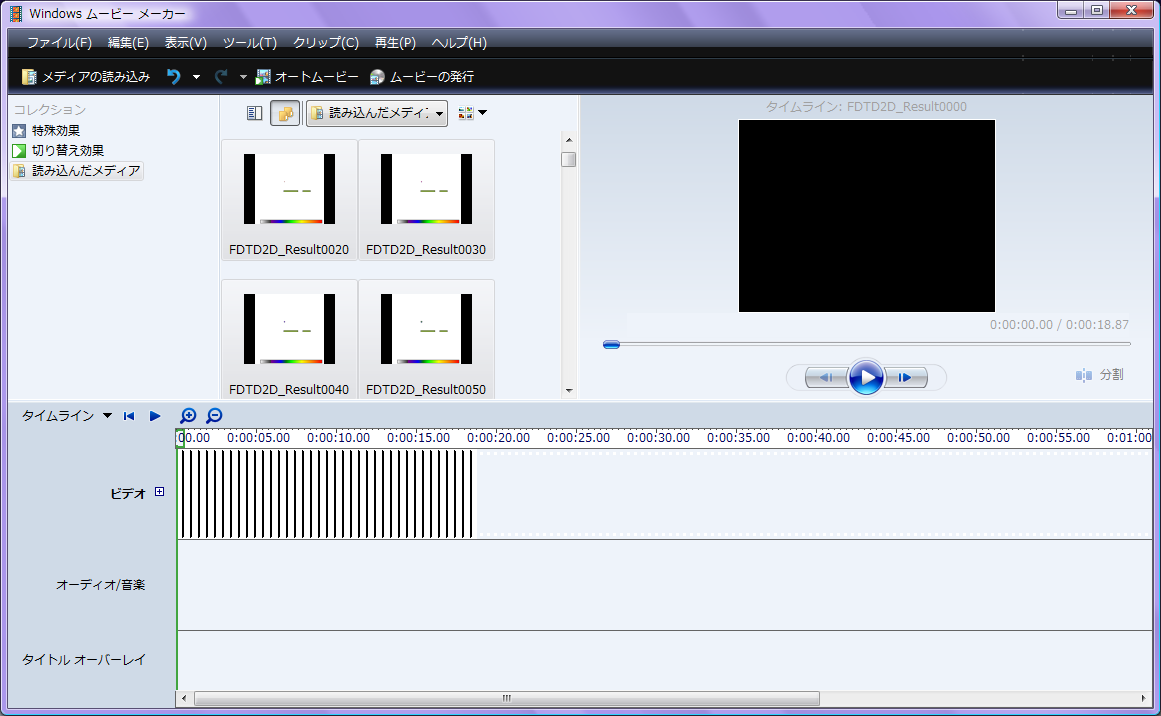Select the FDTD2D_Result0040 thumbnail
This screenshot has height=716, width=1161.
tap(290, 340)
